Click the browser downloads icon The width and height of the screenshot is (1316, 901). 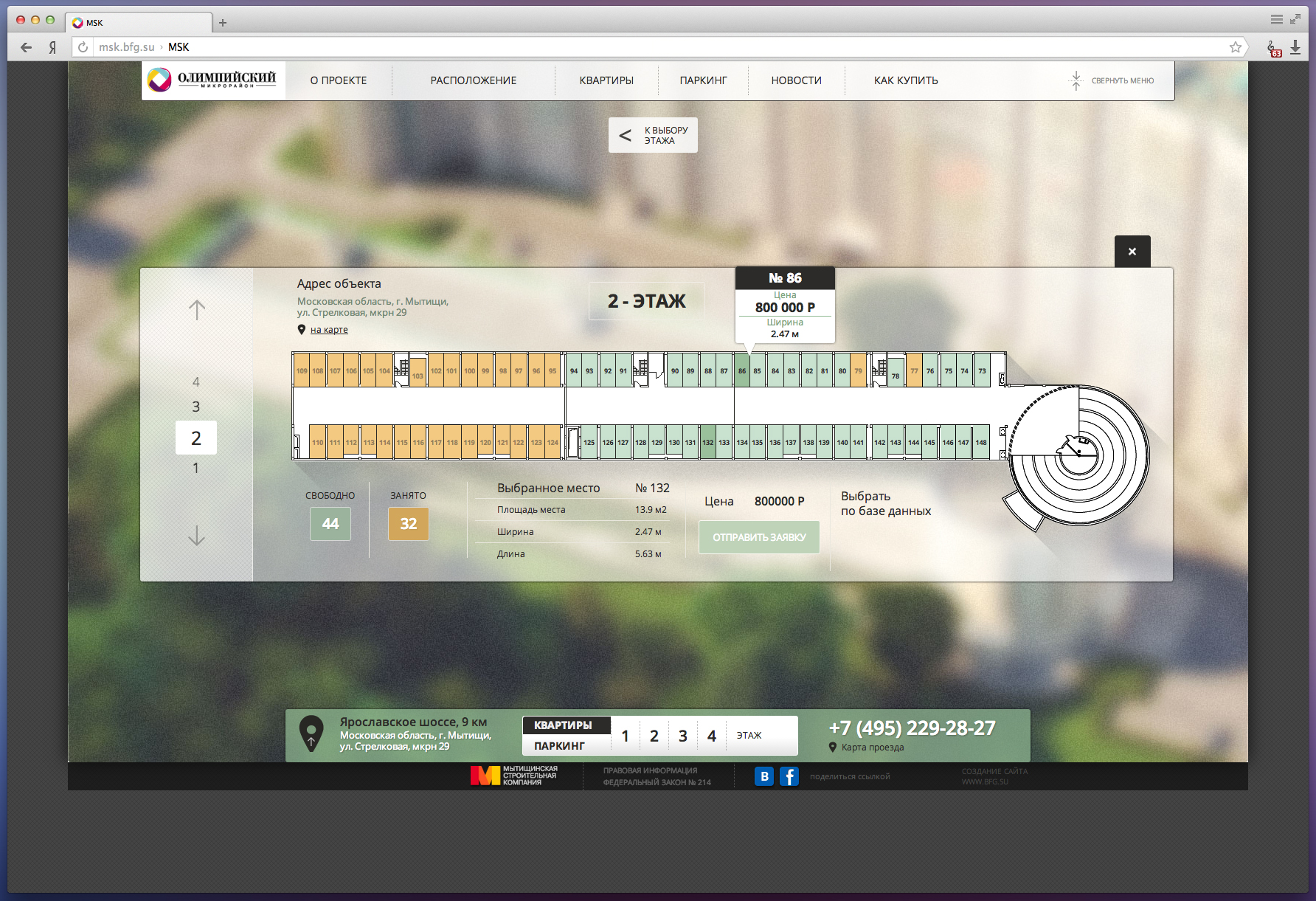[x=1295, y=47]
